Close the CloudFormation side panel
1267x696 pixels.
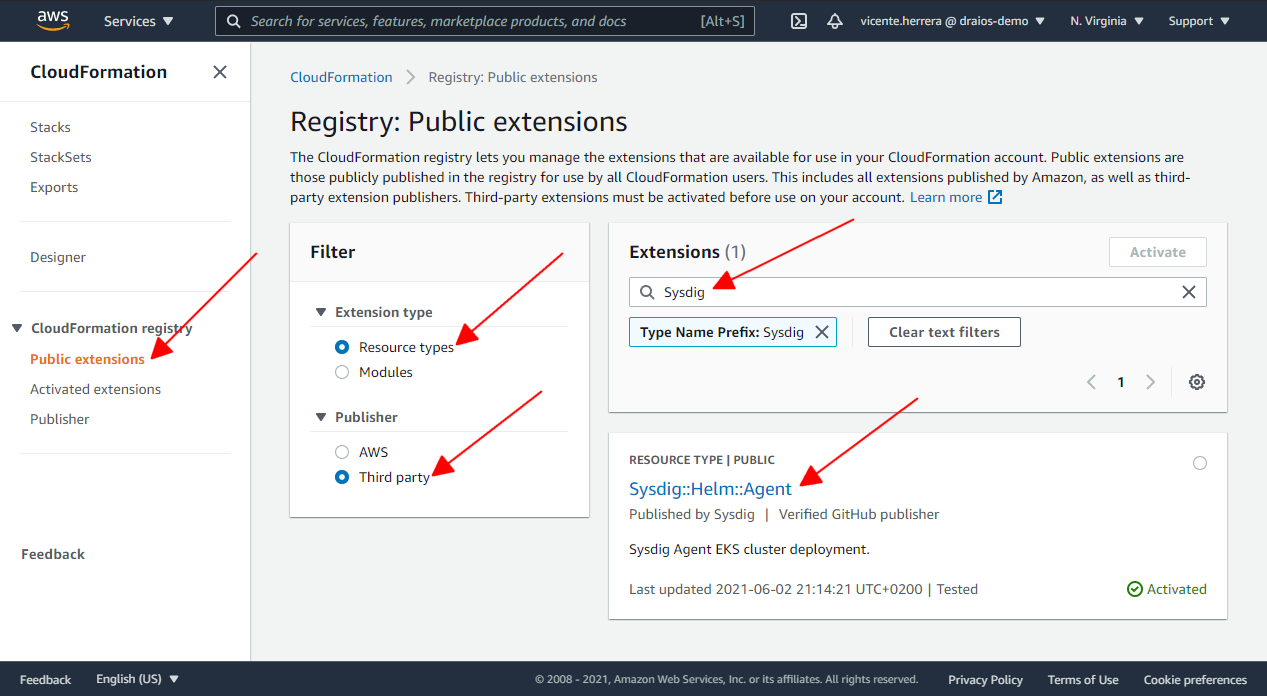click(x=219, y=71)
